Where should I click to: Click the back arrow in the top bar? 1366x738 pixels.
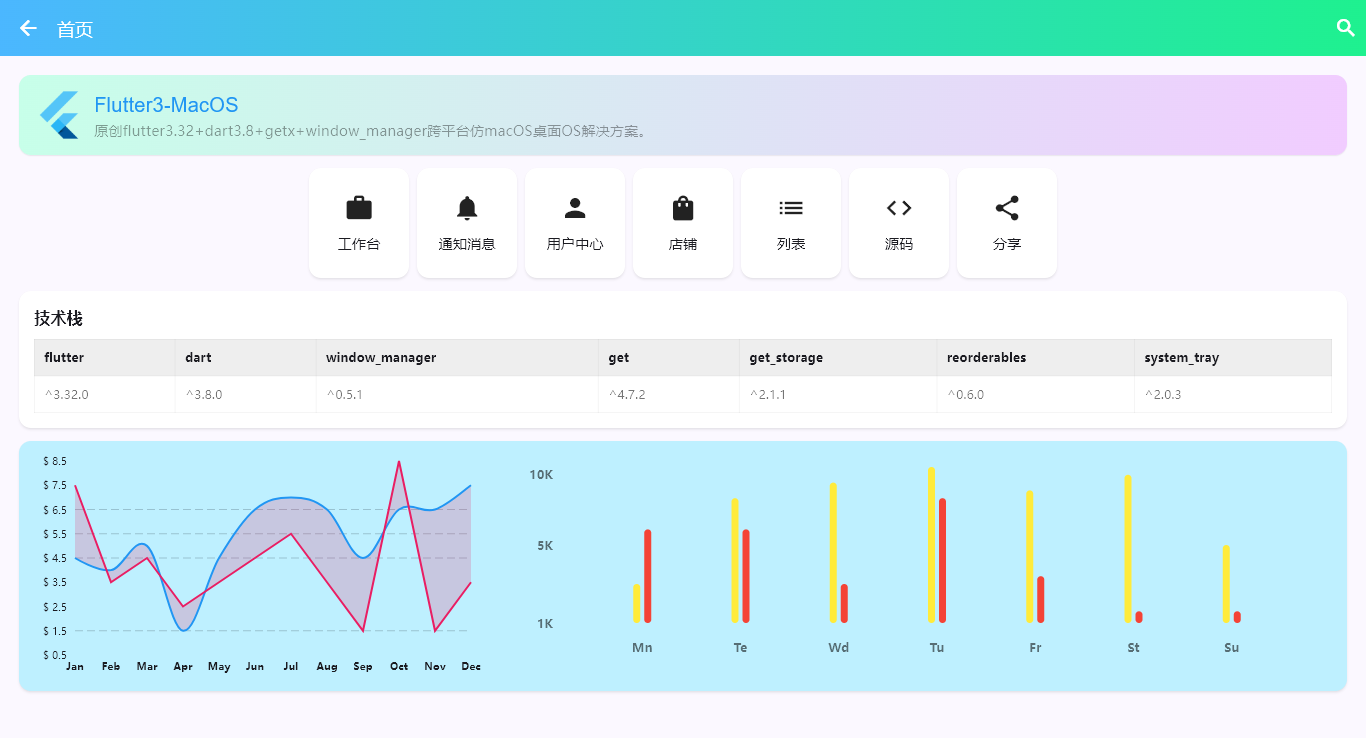[28, 28]
